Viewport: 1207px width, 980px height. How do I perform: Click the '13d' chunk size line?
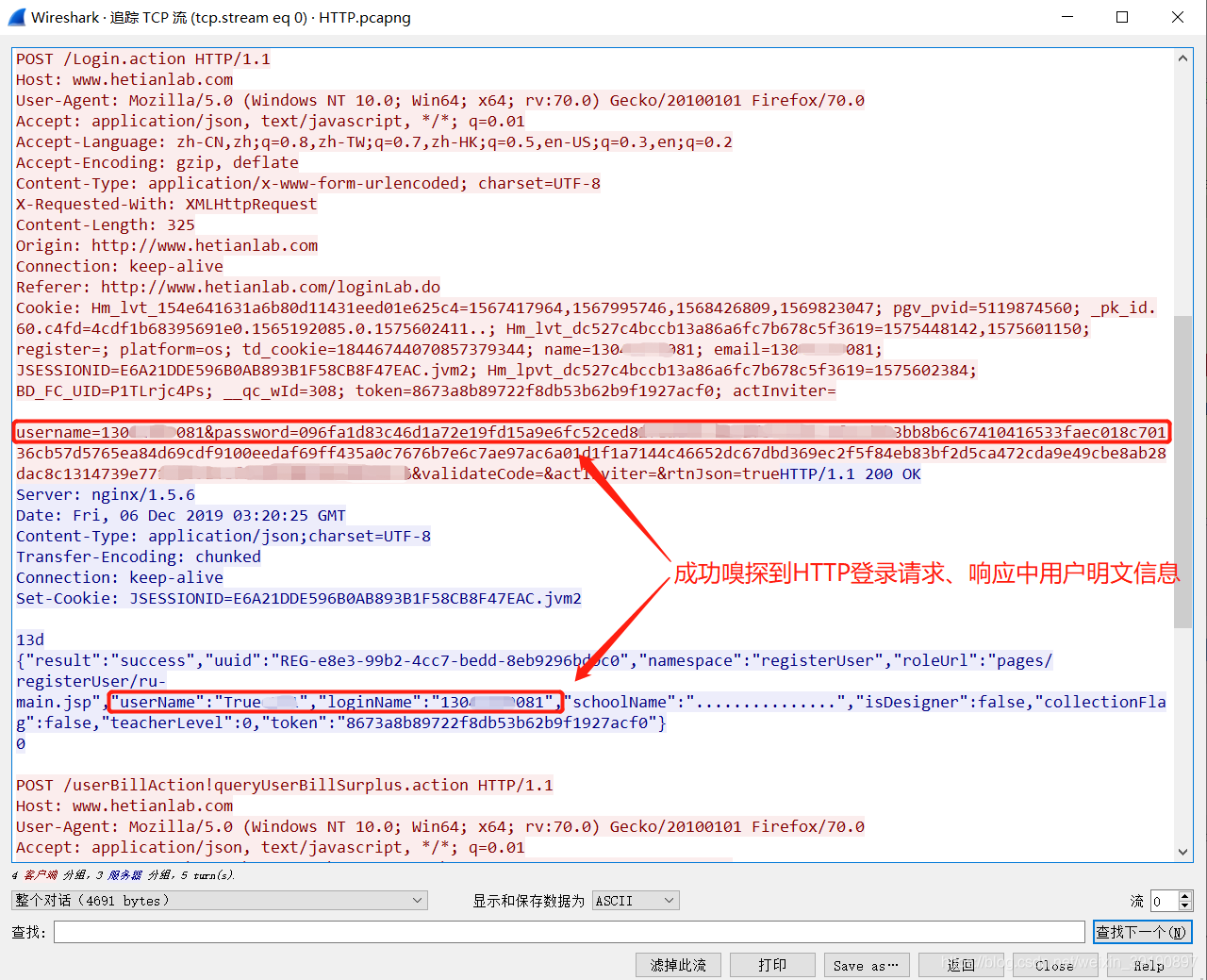(x=30, y=639)
